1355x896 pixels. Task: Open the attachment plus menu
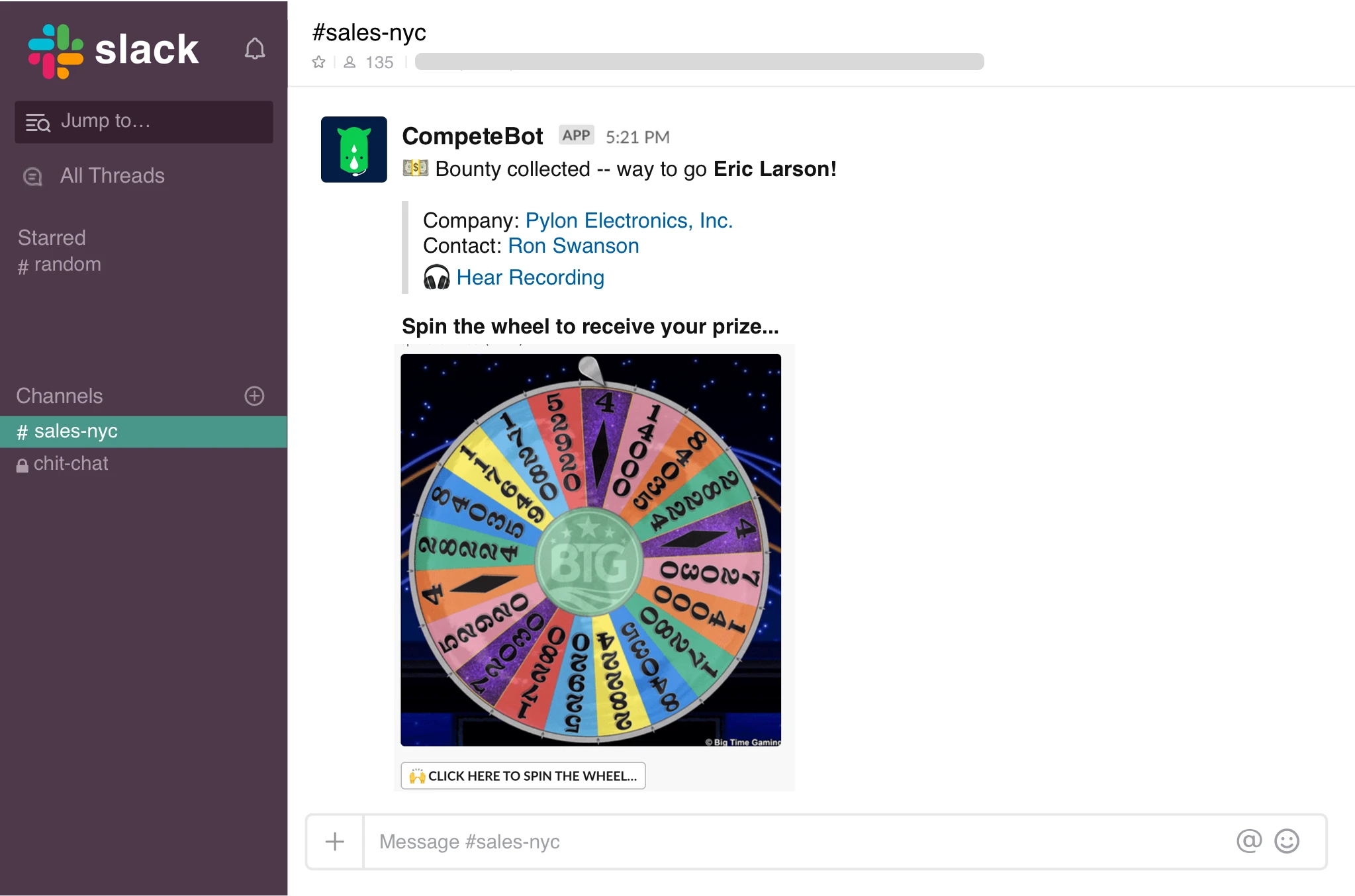(x=335, y=841)
